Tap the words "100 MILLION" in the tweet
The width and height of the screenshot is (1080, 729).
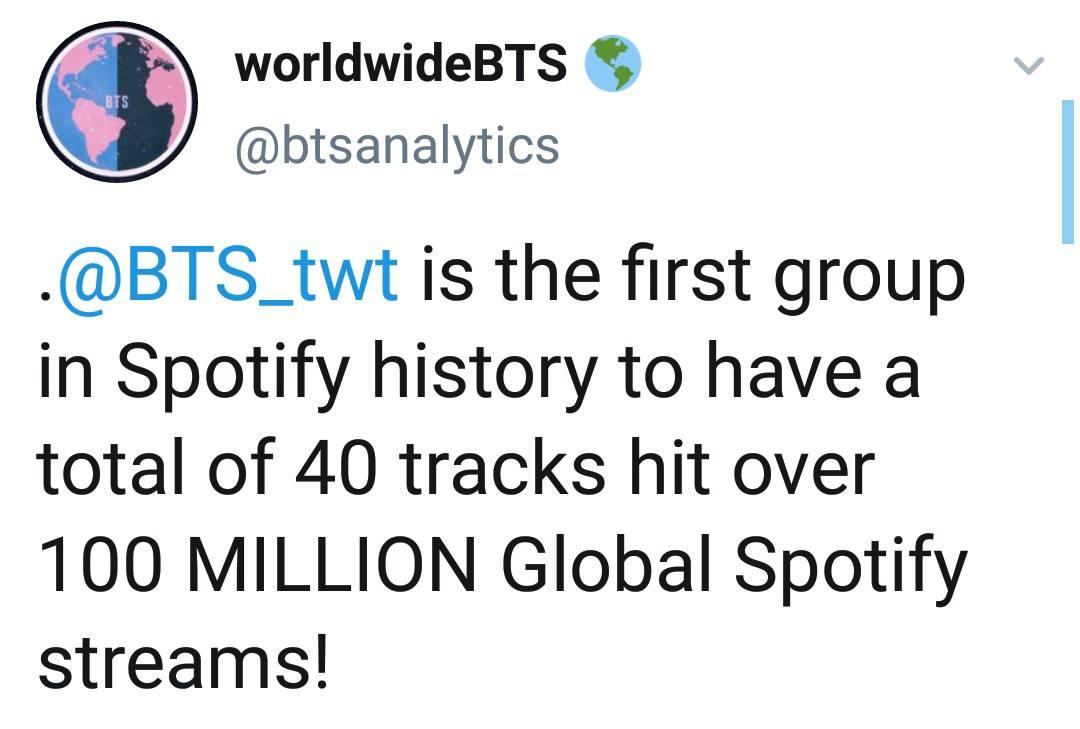[258, 565]
